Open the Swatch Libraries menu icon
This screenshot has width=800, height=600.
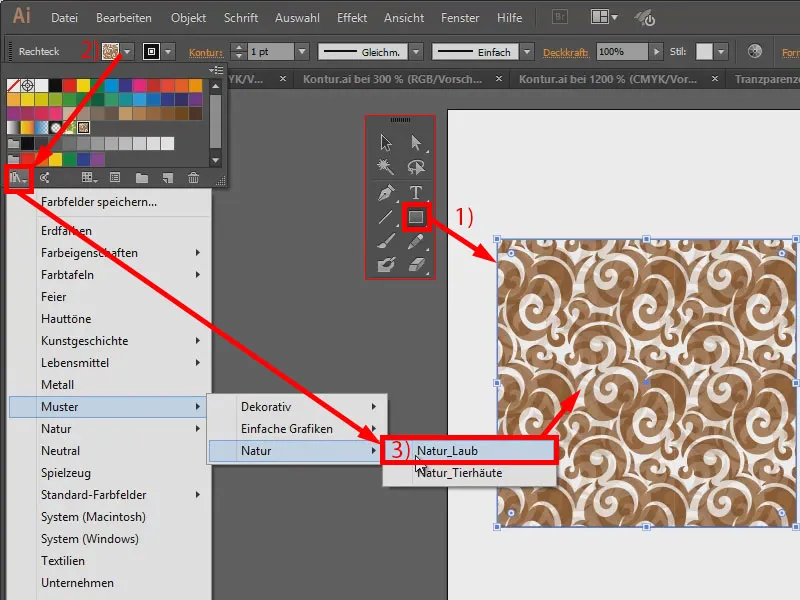click(x=18, y=178)
